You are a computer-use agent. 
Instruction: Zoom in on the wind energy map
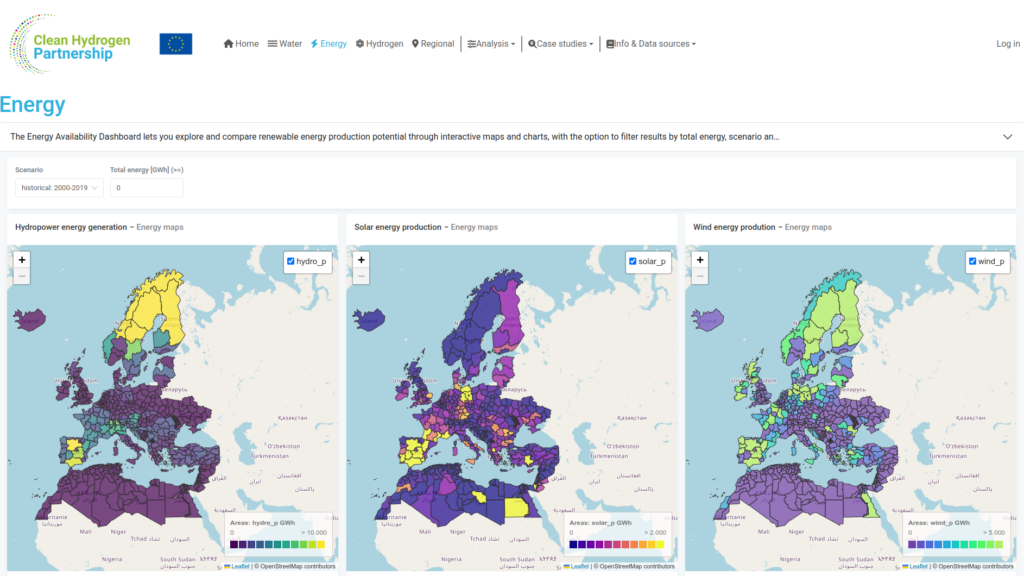pyautogui.click(x=700, y=260)
